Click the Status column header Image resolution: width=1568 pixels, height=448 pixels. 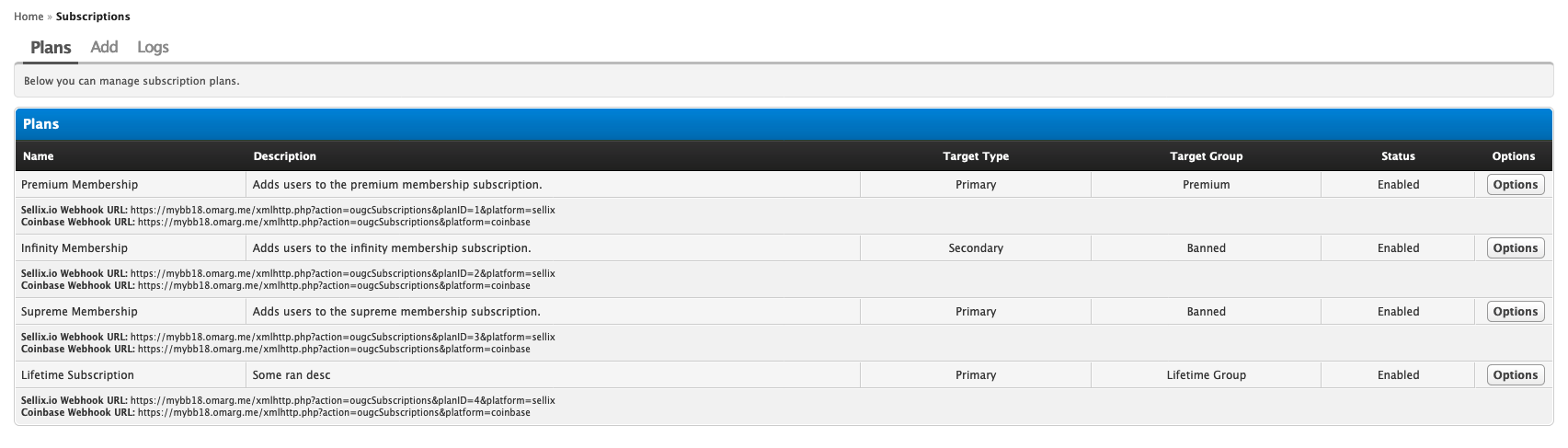pos(1398,156)
